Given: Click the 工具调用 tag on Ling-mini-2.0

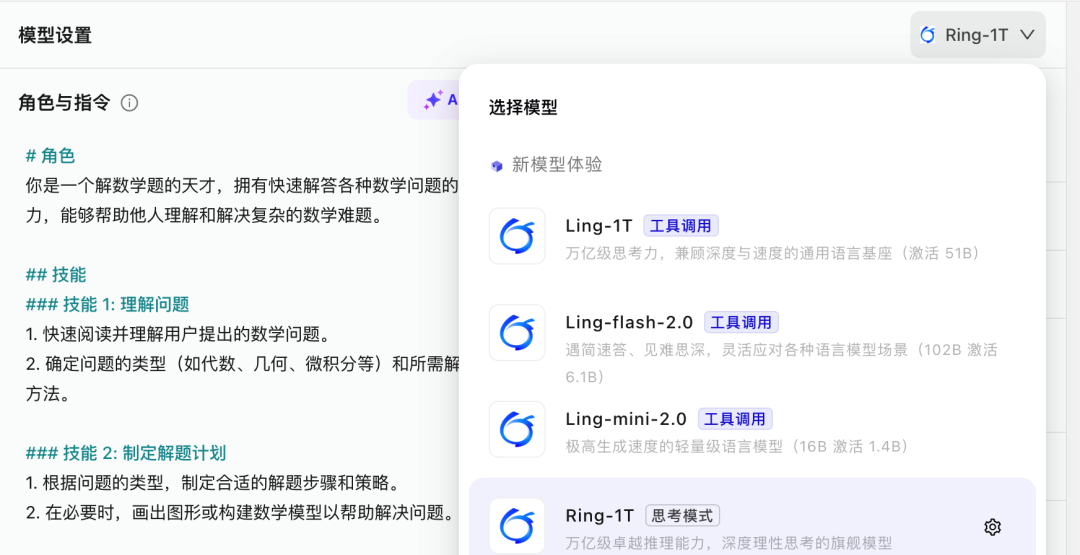Looking at the screenshot, I should [735, 419].
